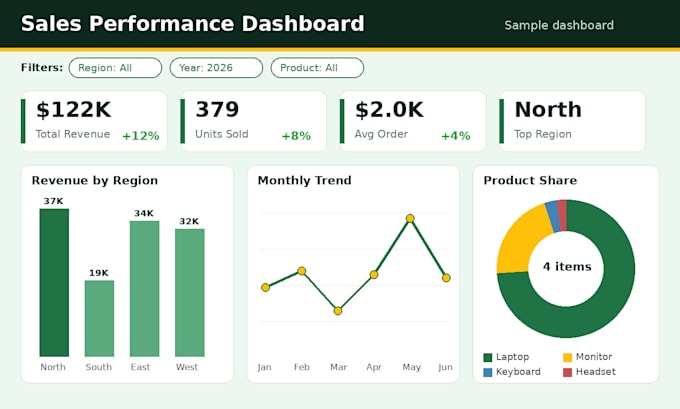Viewport: 680px width, 409px height.
Task: Click the Sales Performance Dashboard title
Action: coord(193,23)
